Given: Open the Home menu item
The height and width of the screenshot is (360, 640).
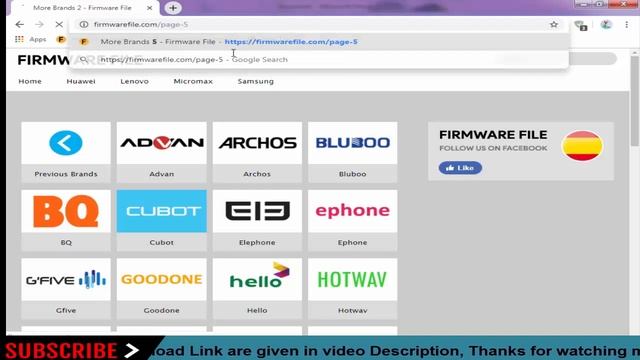Looking at the screenshot, I should [30, 81].
